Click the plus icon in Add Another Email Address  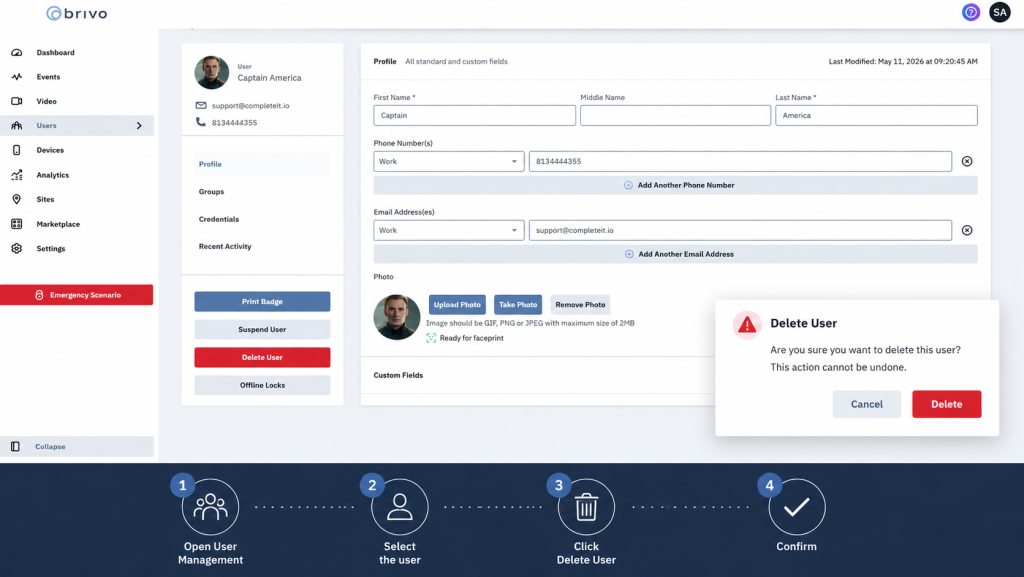pyautogui.click(x=629, y=254)
